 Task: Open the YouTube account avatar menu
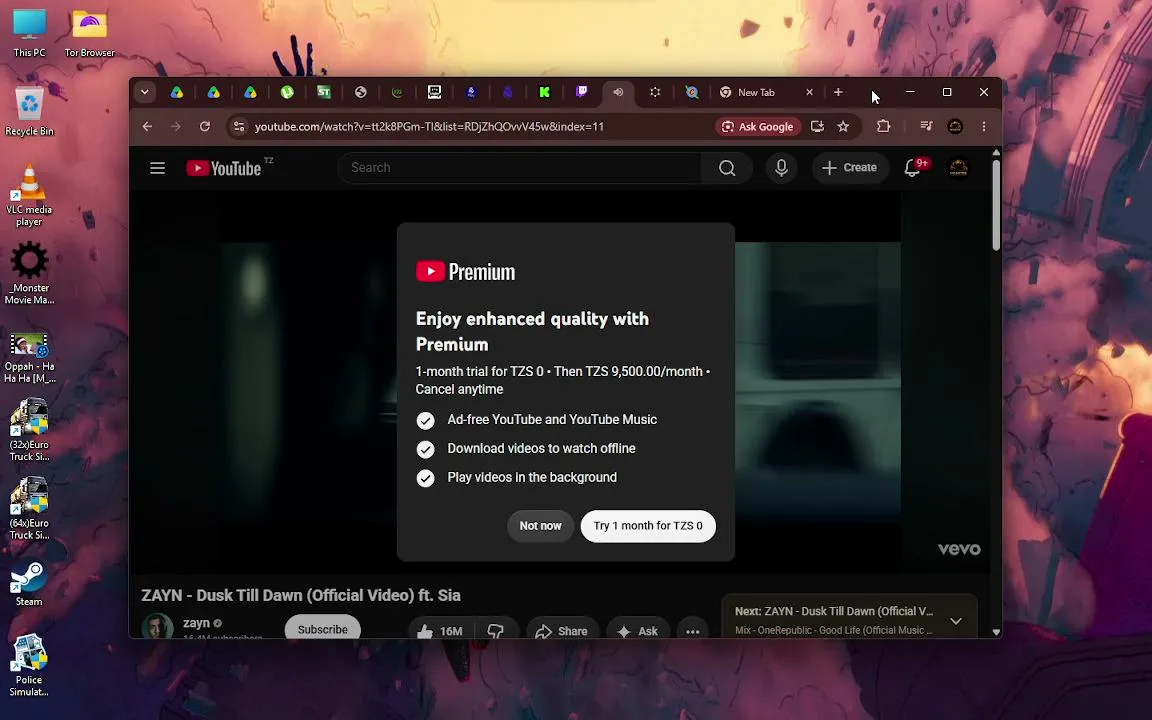(x=958, y=168)
